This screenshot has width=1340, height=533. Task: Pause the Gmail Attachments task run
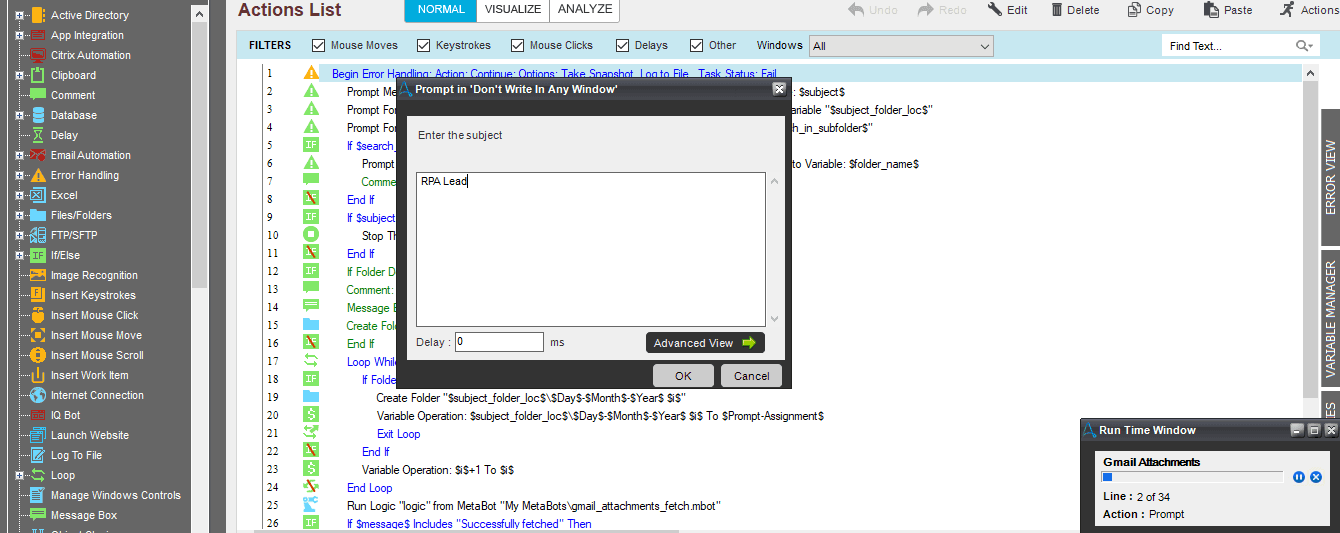1299,477
